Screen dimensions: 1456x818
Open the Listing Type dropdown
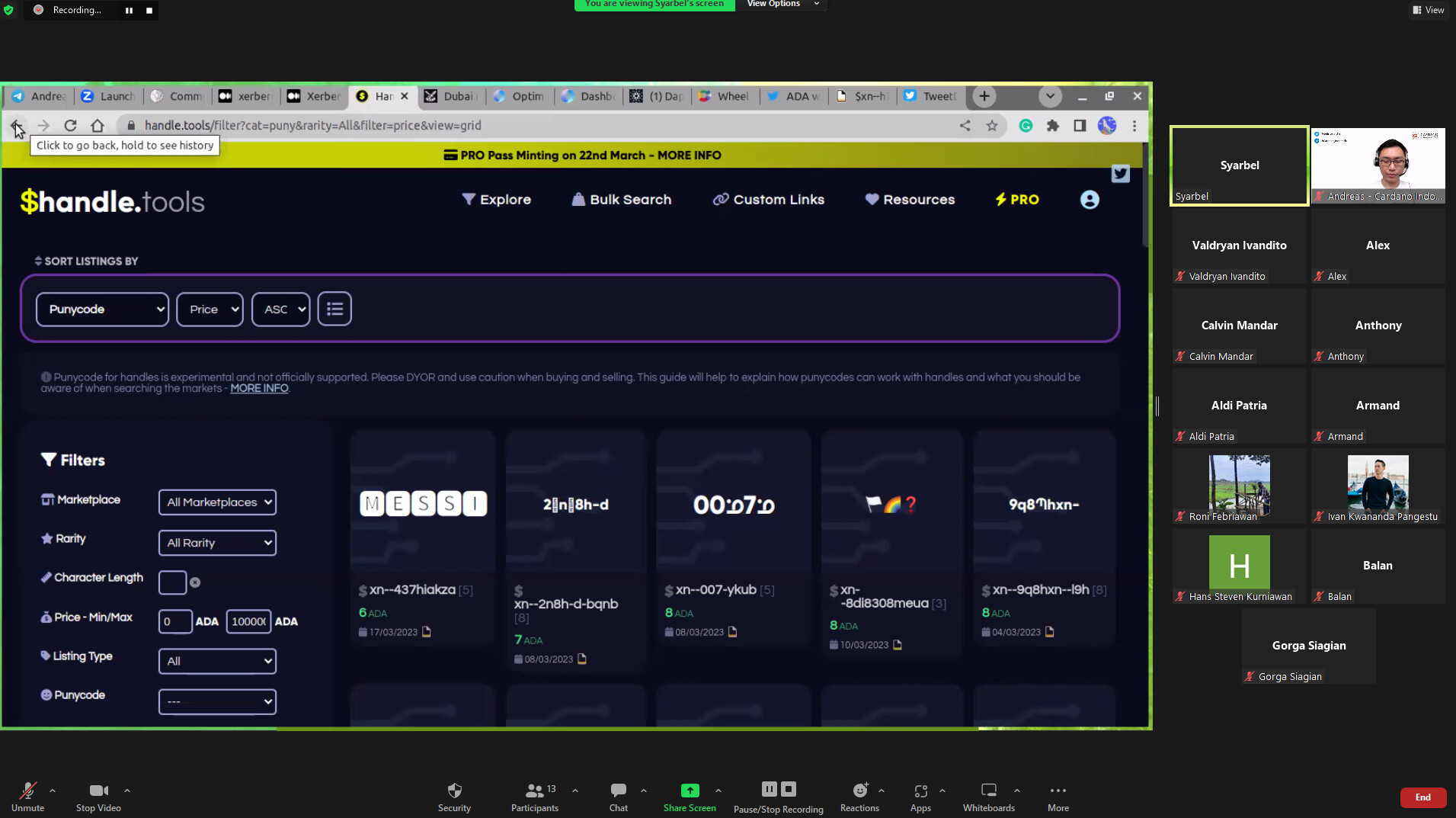coord(217,661)
